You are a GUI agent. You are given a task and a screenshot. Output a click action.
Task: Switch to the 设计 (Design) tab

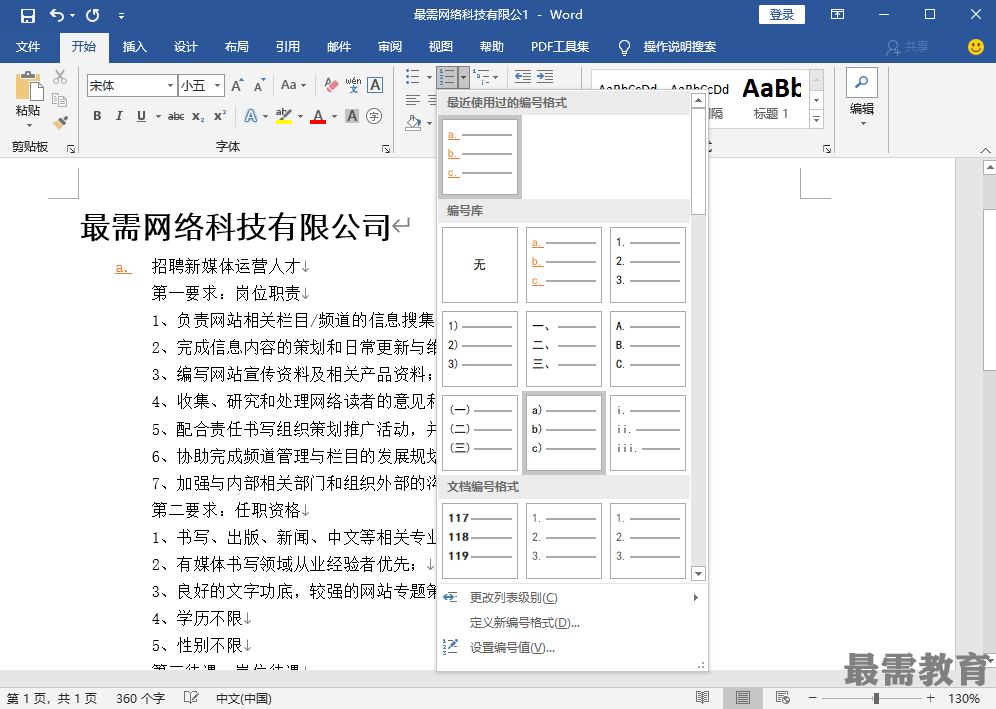(185, 46)
